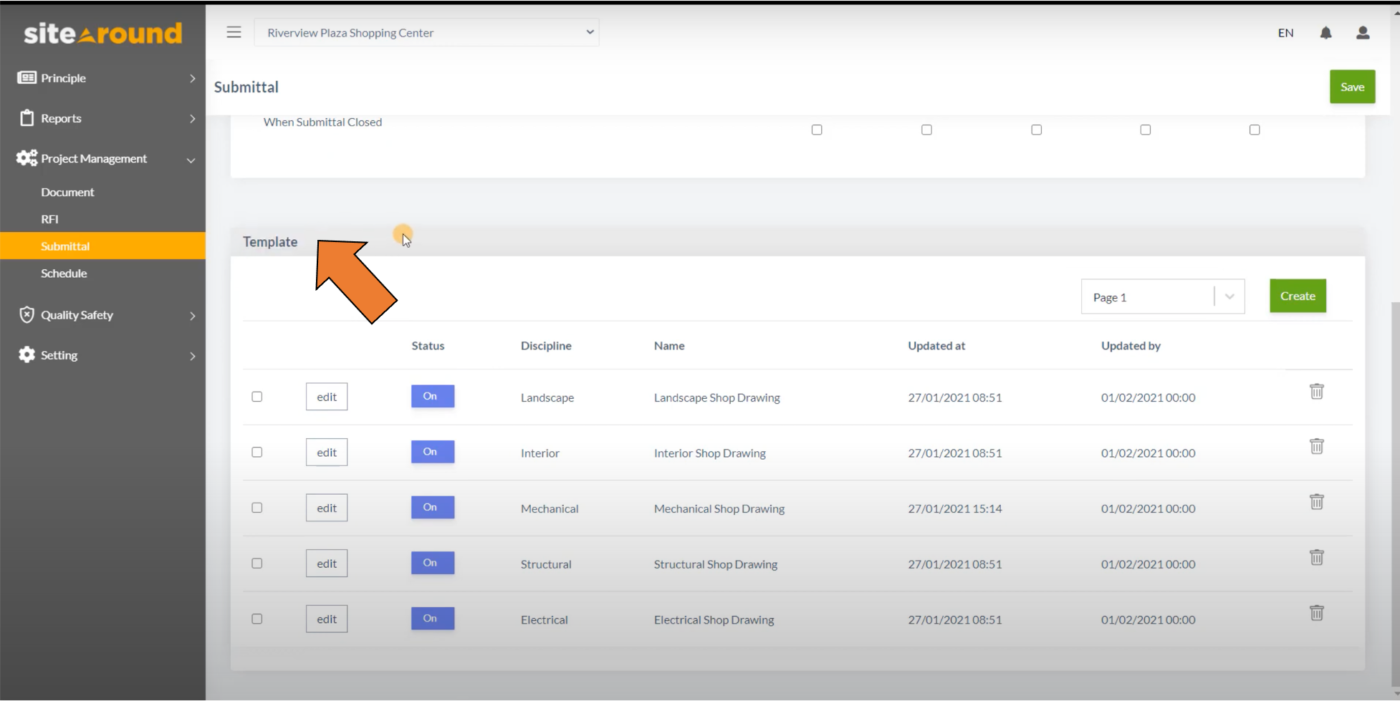The image size is (1400, 701).
Task: Edit the Landscape template
Action: click(x=327, y=397)
